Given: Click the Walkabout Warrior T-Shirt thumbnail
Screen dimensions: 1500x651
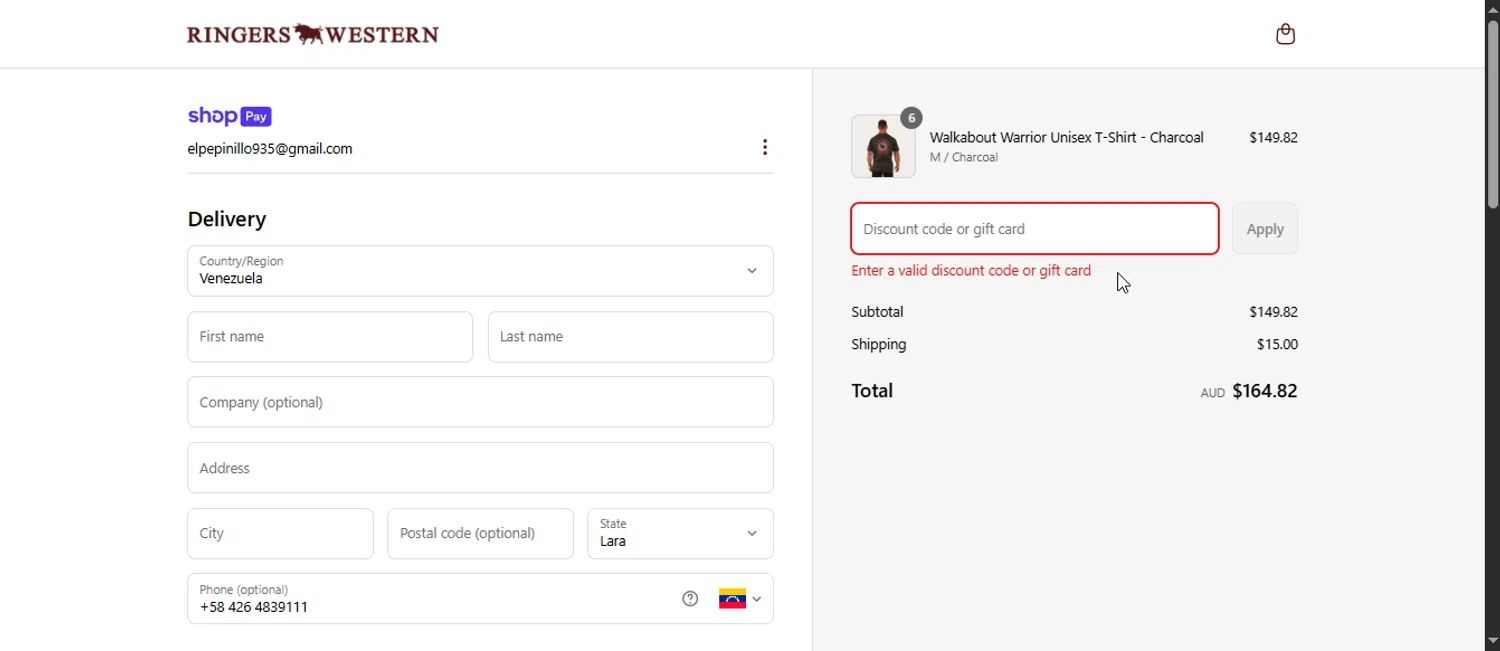Looking at the screenshot, I should tap(883, 146).
